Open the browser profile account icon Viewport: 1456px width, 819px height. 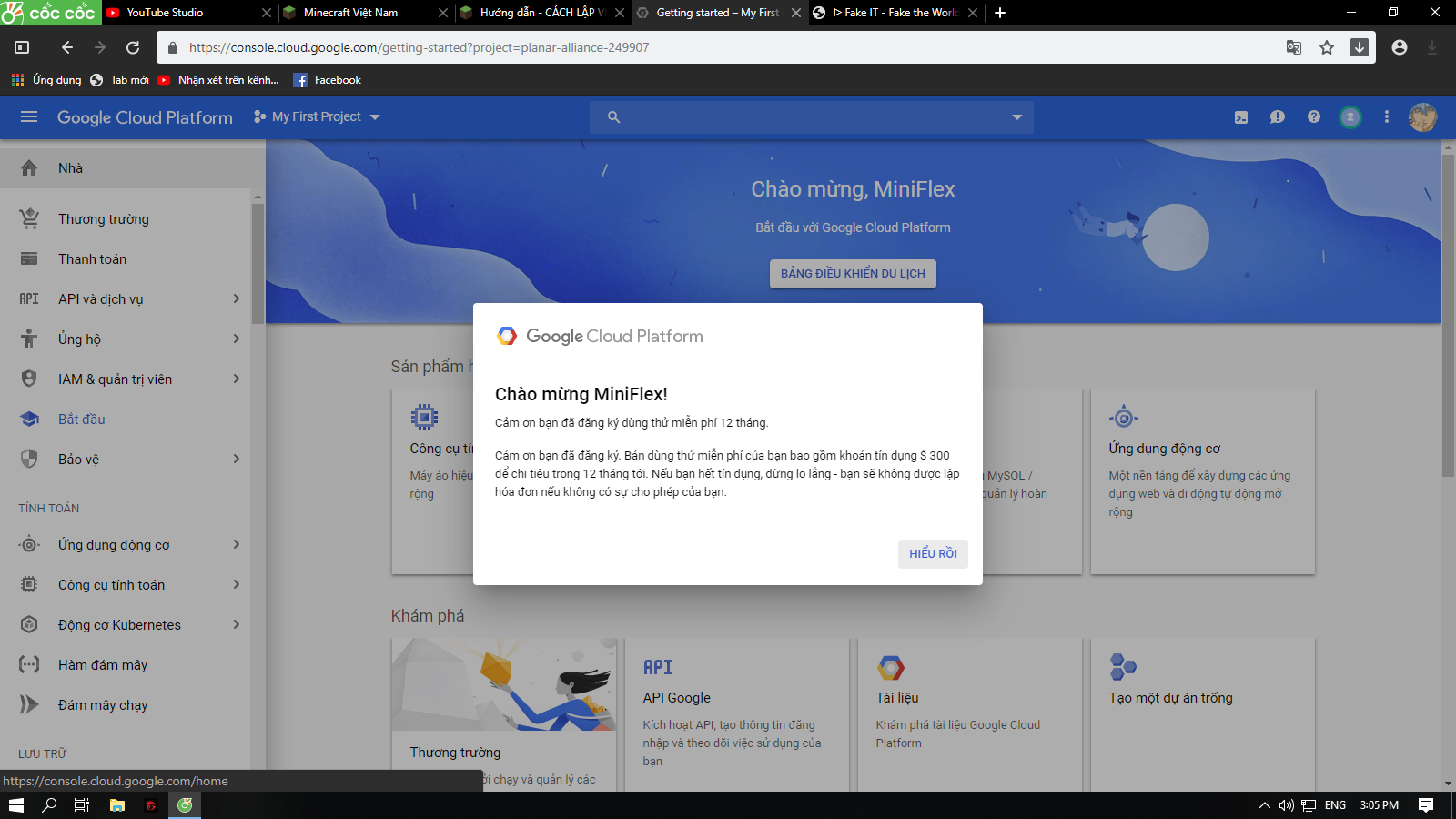coord(1400,47)
